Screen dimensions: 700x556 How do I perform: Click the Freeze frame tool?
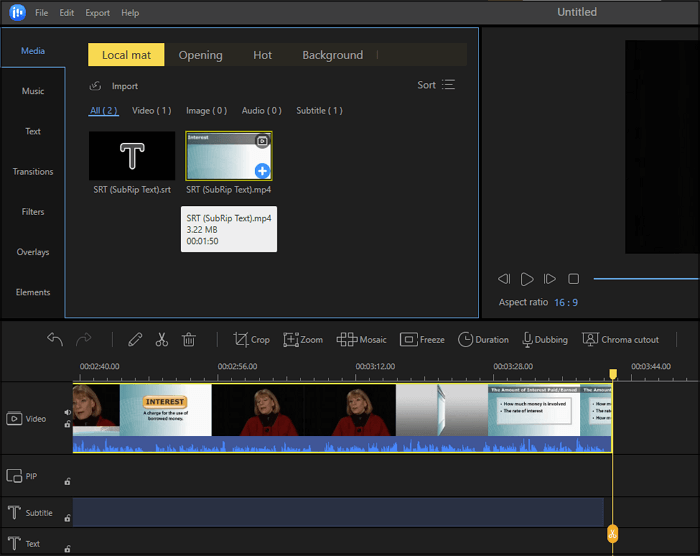pyautogui.click(x=422, y=340)
